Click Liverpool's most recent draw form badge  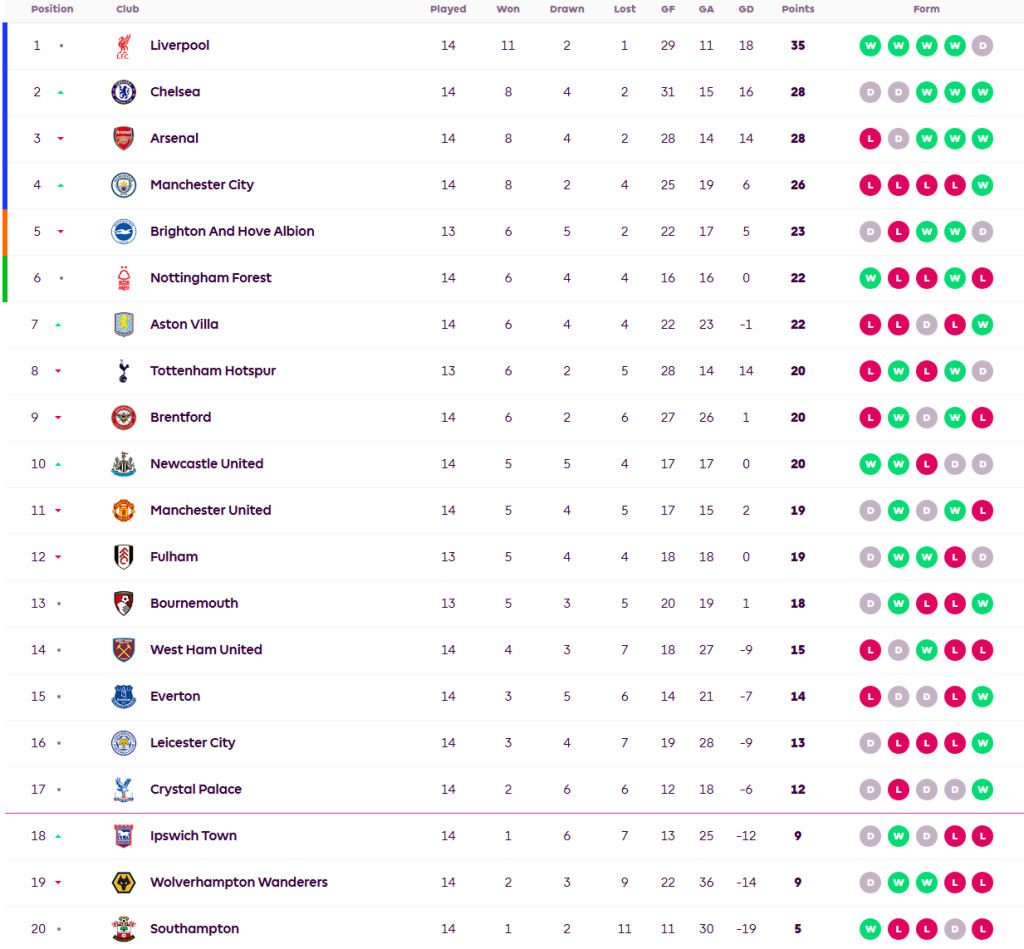983,46
